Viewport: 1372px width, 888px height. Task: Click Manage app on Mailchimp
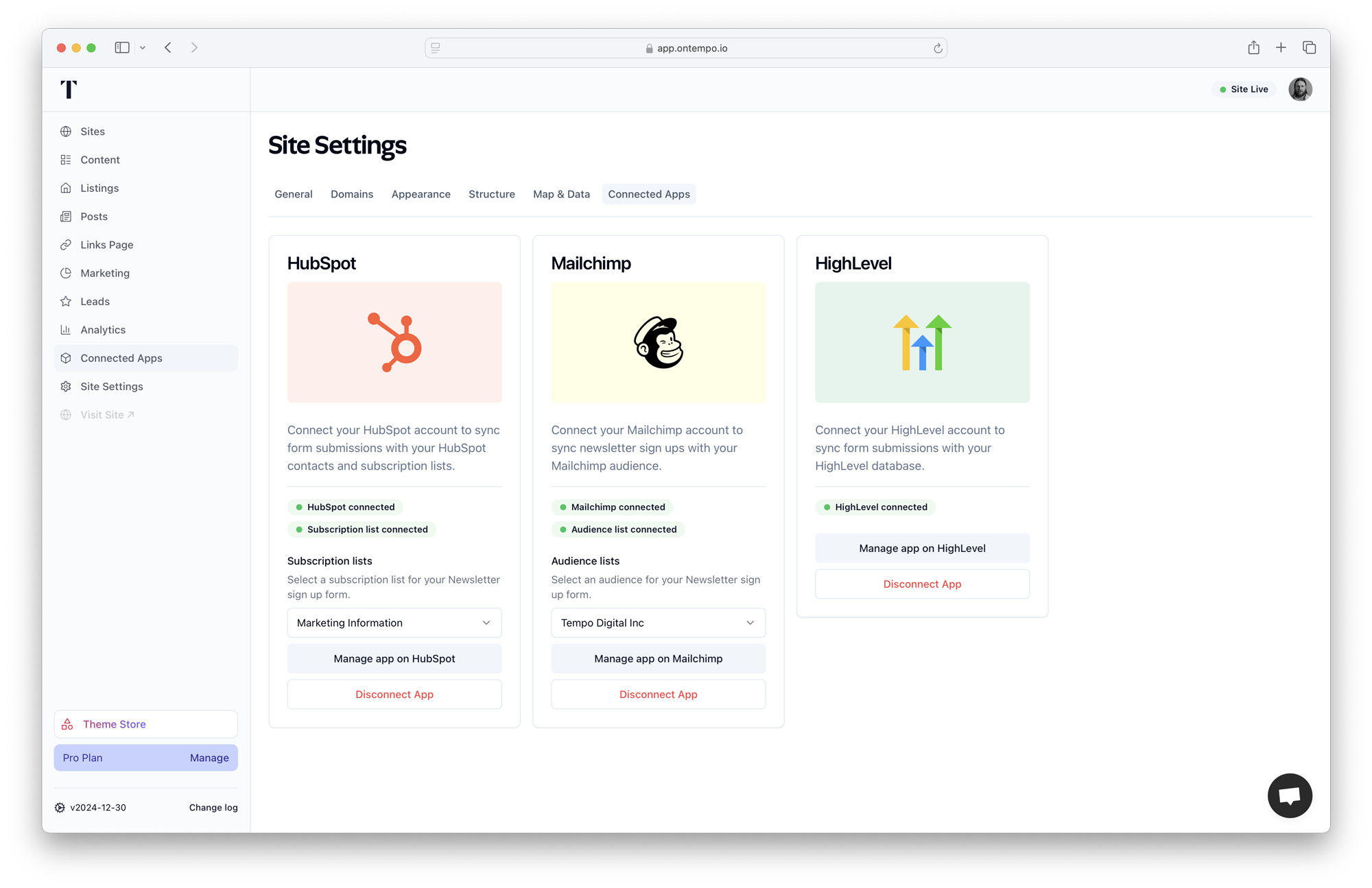coord(659,658)
